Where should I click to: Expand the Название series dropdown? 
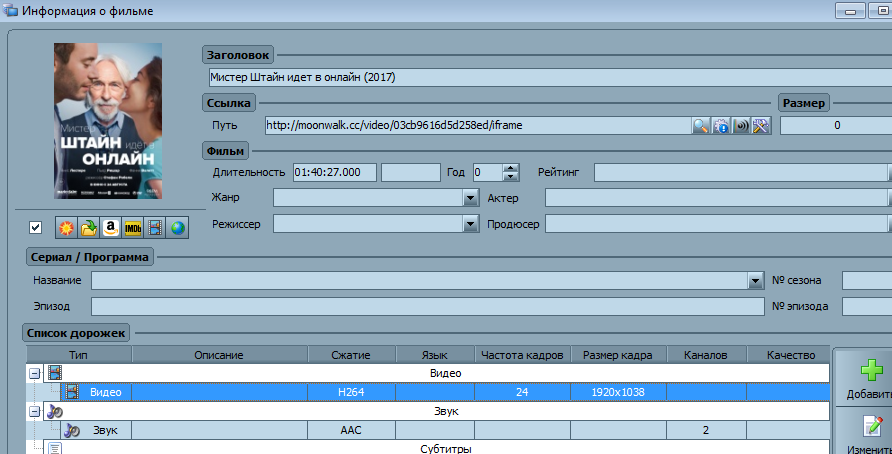coord(756,281)
